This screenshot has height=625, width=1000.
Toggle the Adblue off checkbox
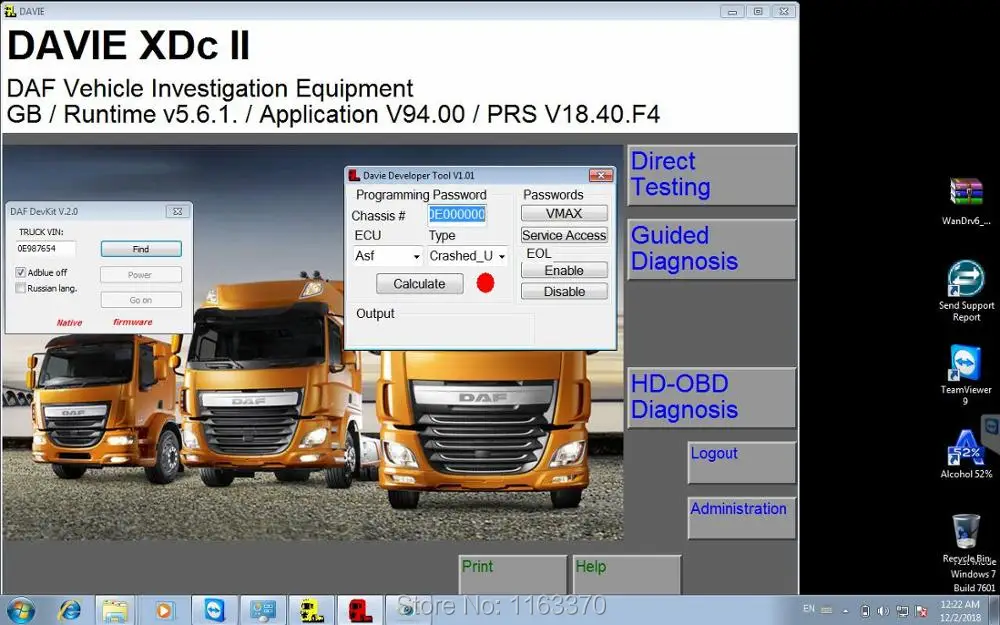click(x=20, y=272)
